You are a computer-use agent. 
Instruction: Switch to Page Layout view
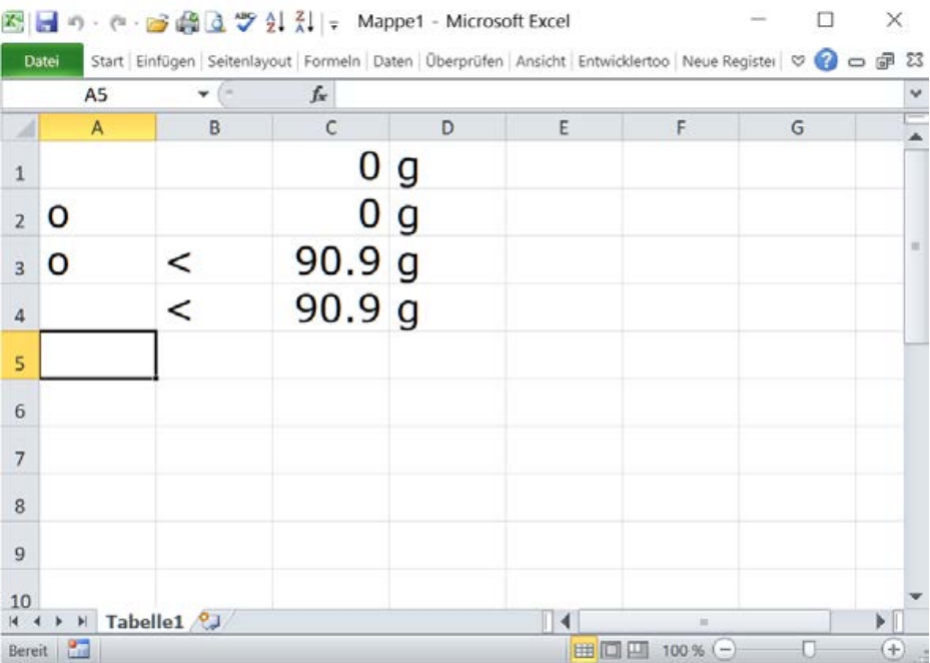[609, 651]
